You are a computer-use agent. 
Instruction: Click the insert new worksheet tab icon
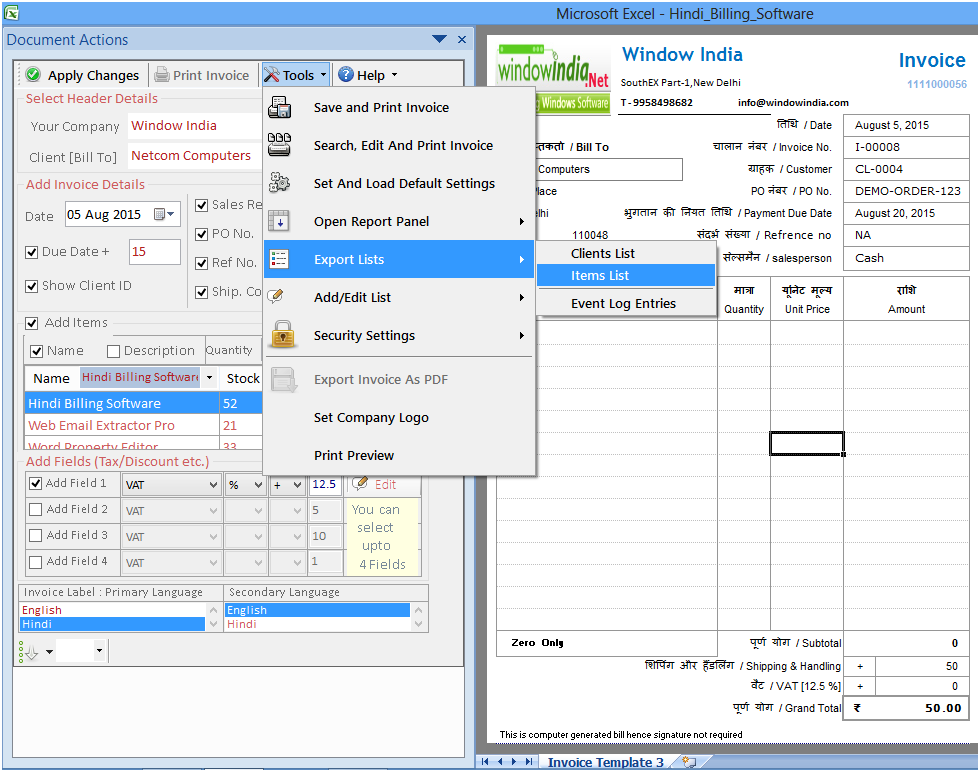coord(689,761)
